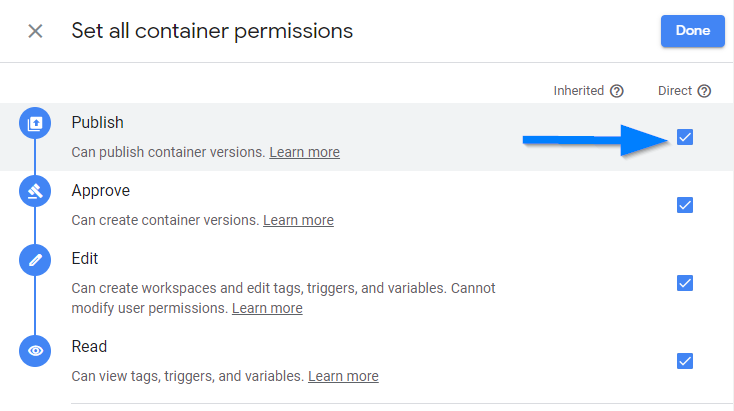Select the Read permission title
The height and width of the screenshot is (411, 734).
click(89, 346)
